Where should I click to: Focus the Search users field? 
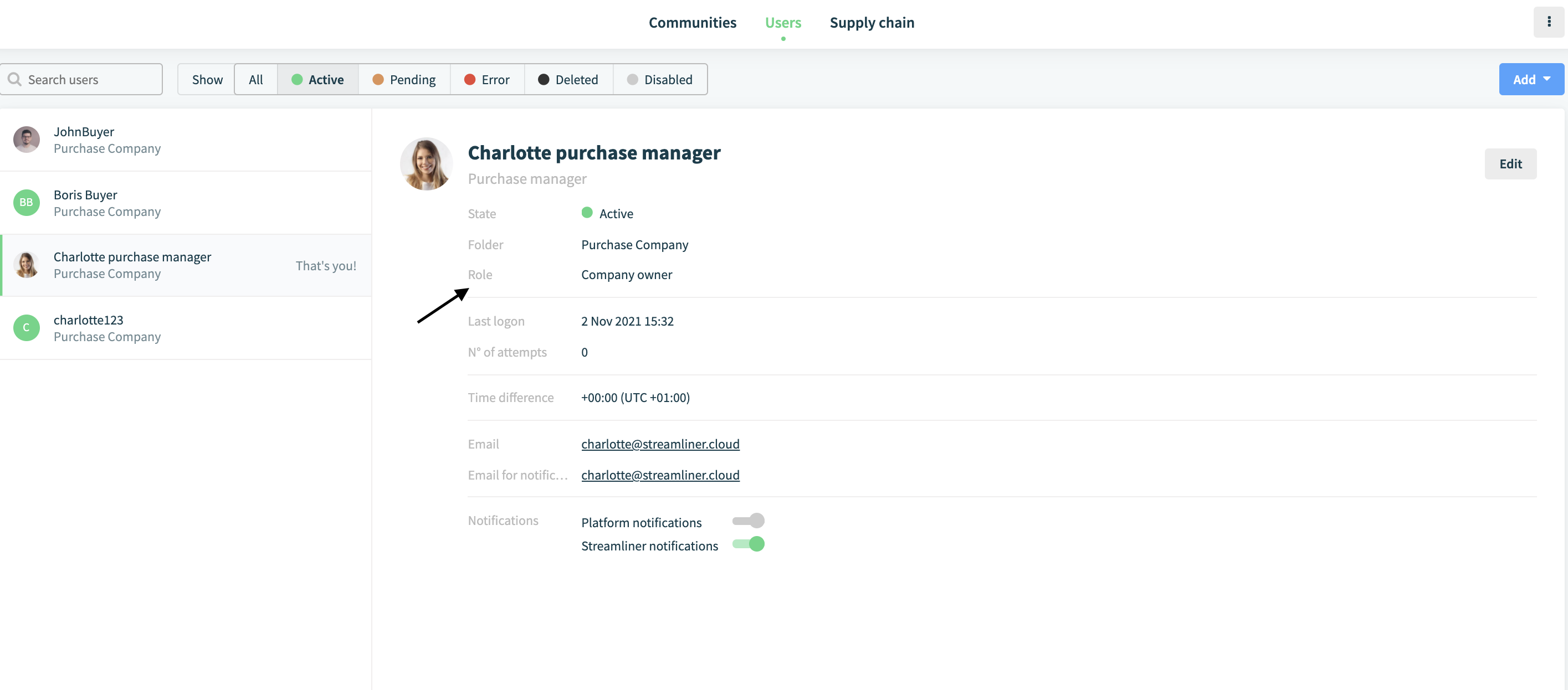point(81,79)
